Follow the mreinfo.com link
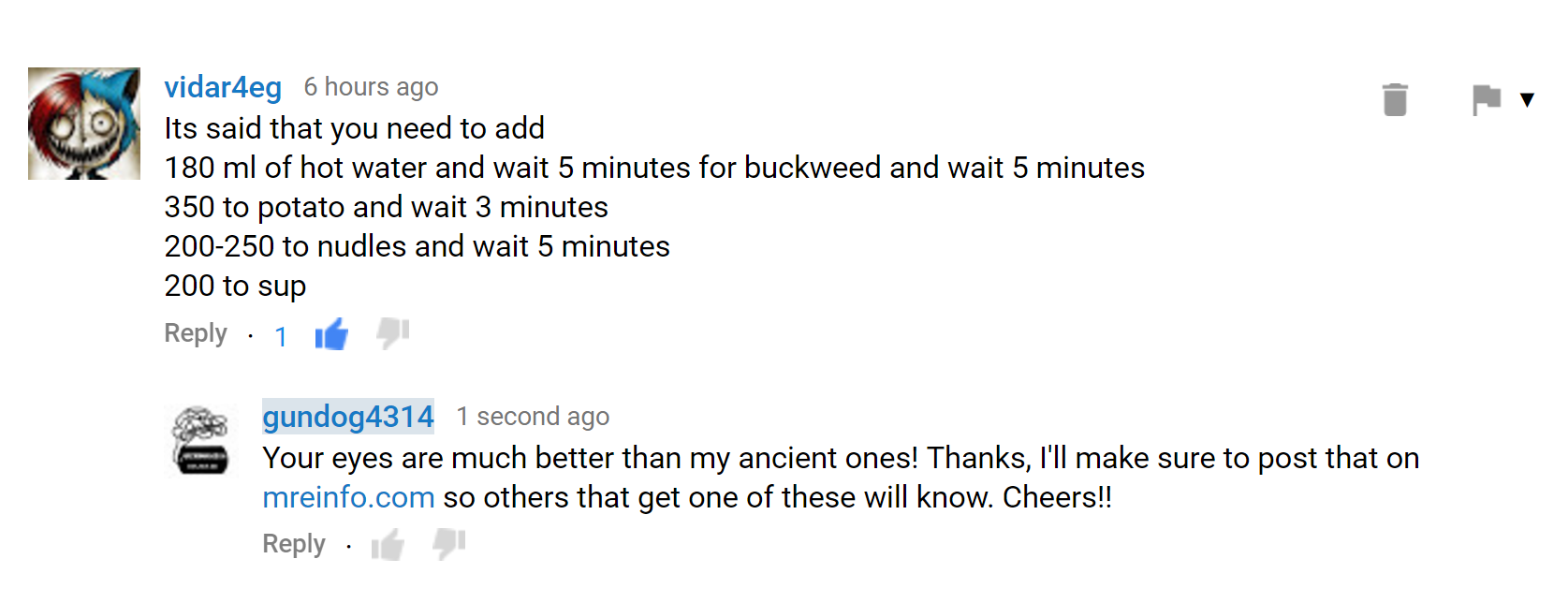The width and height of the screenshot is (1568, 603). (348, 497)
